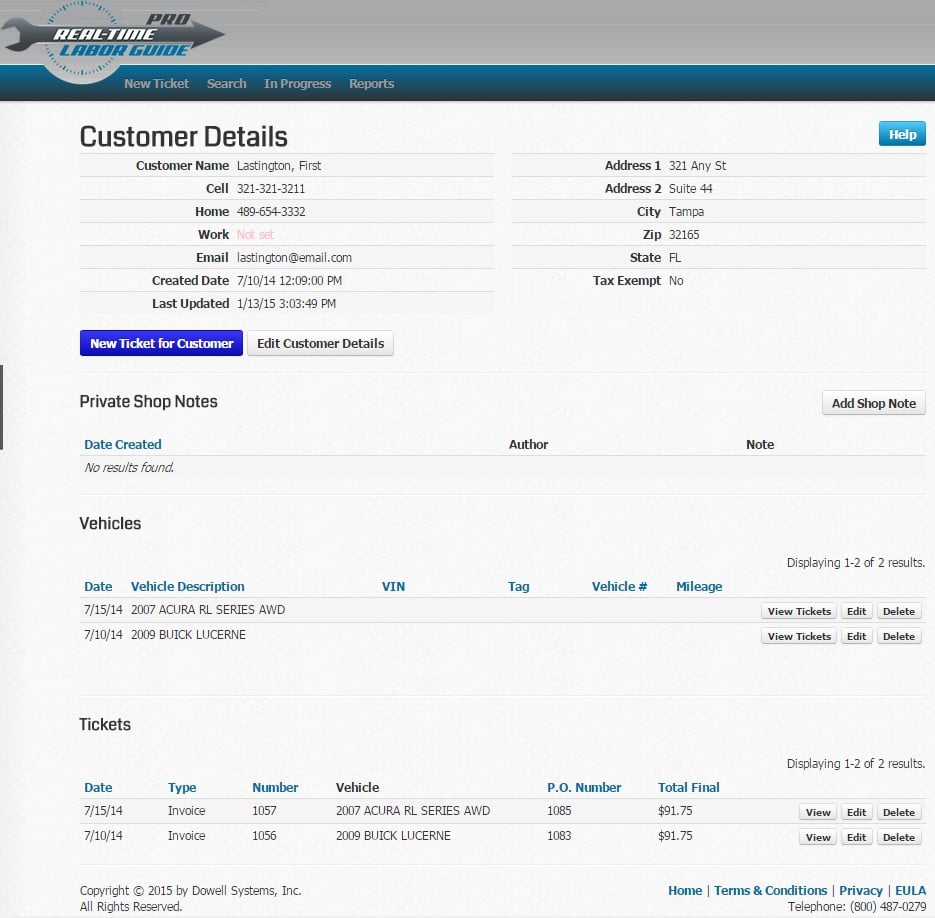Edit the 2009 Buick Lucerne vehicle
Viewport: 935px width, 918px height.
tap(856, 636)
